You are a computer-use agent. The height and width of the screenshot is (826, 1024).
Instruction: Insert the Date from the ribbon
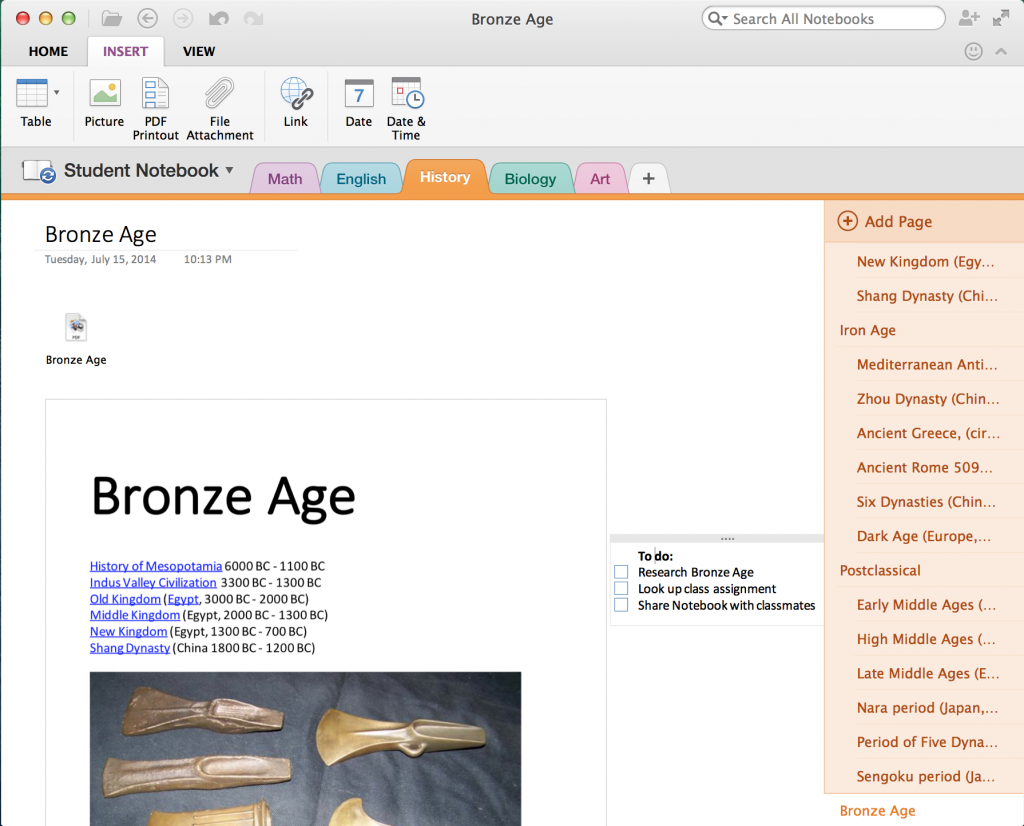[x=358, y=94]
